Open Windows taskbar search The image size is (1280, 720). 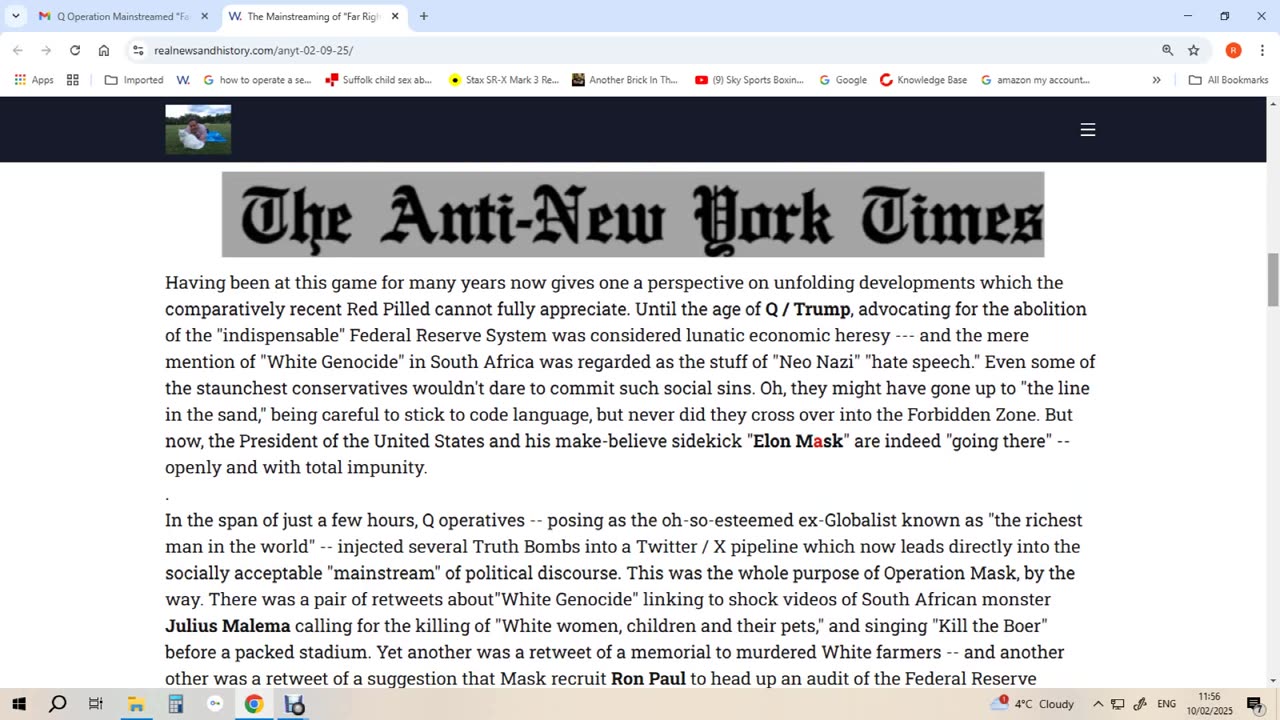[58, 704]
